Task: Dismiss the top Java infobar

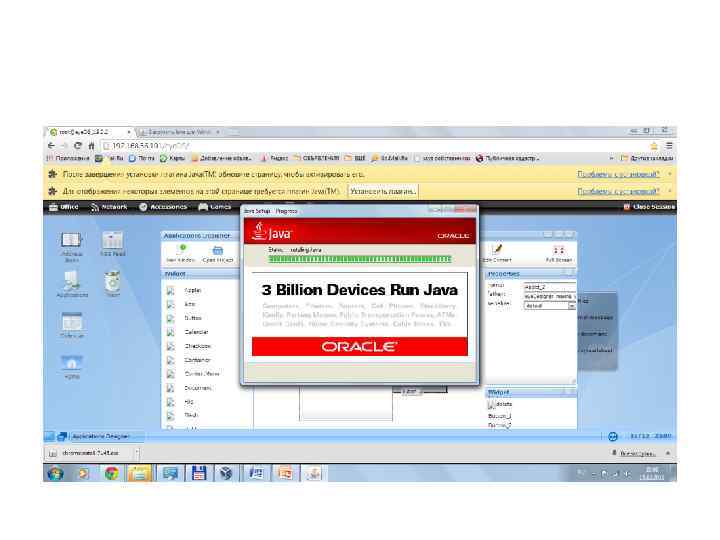Action: (x=669, y=174)
